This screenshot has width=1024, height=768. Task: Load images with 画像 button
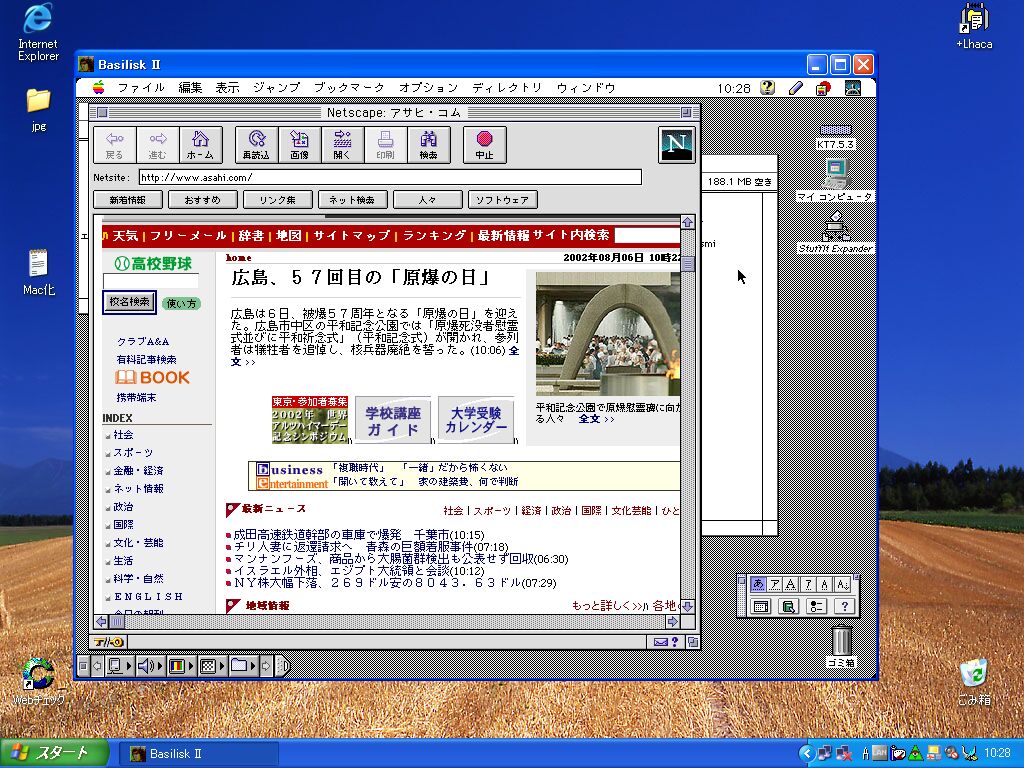click(299, 144)
